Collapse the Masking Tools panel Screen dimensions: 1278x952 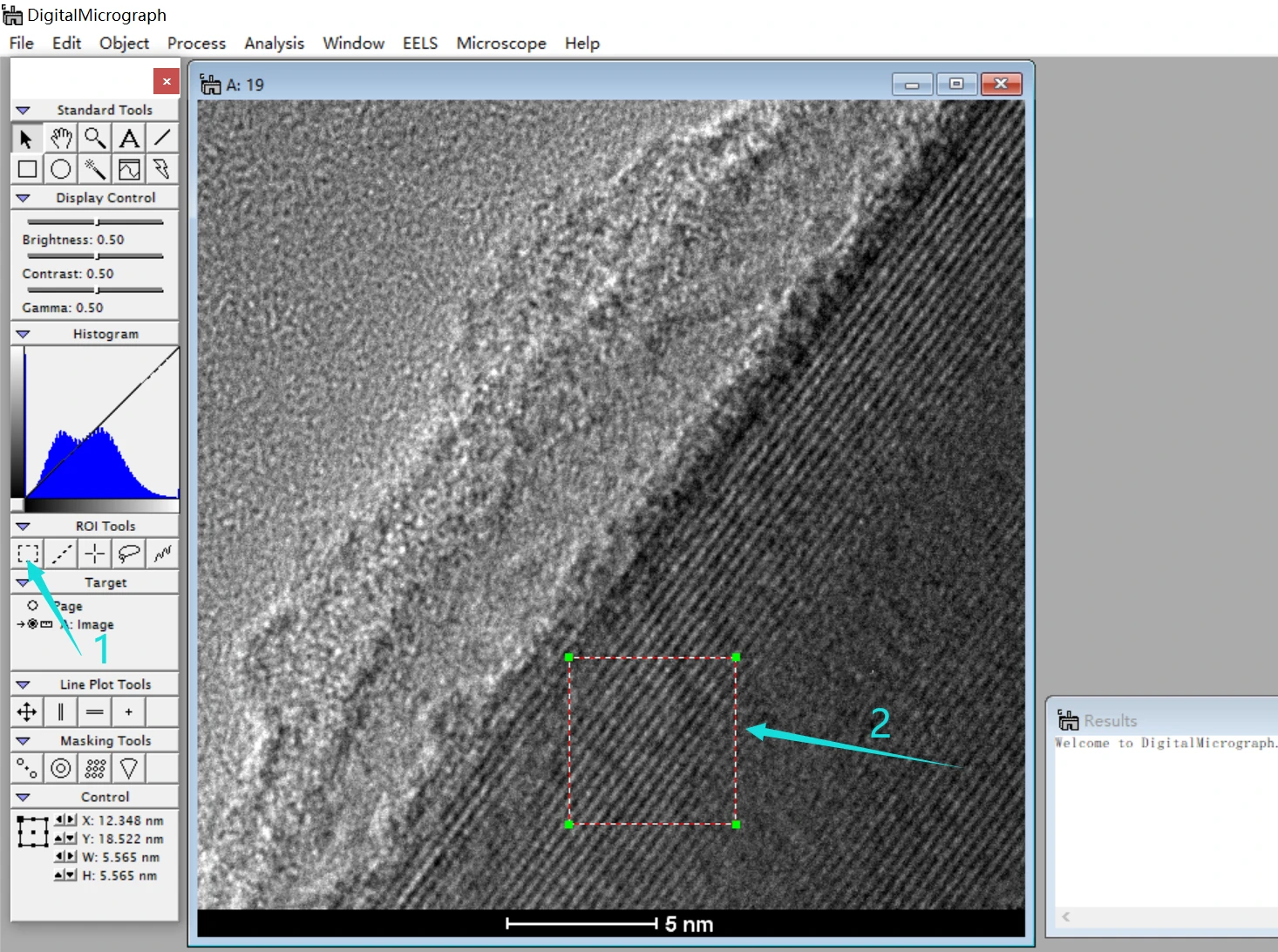24,741
